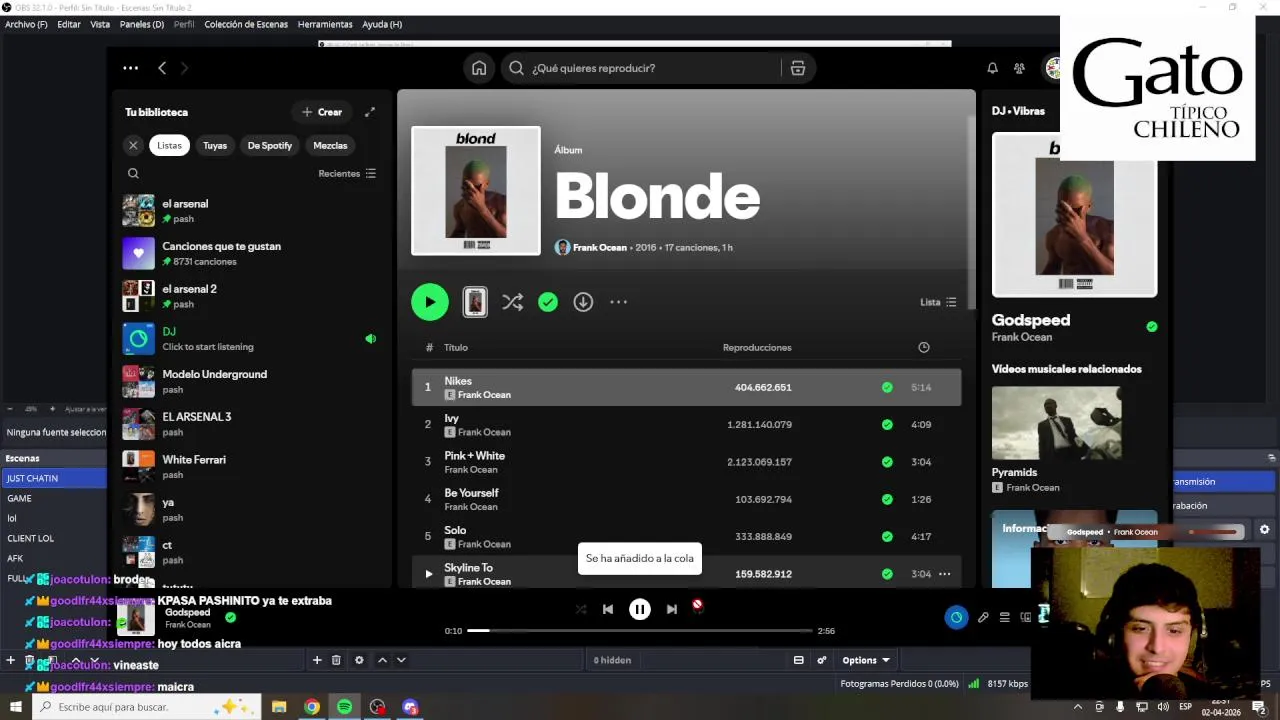Select the De Spotify filter chip
The height and width of the screenshot is (720, 1280).
point(270,145)
